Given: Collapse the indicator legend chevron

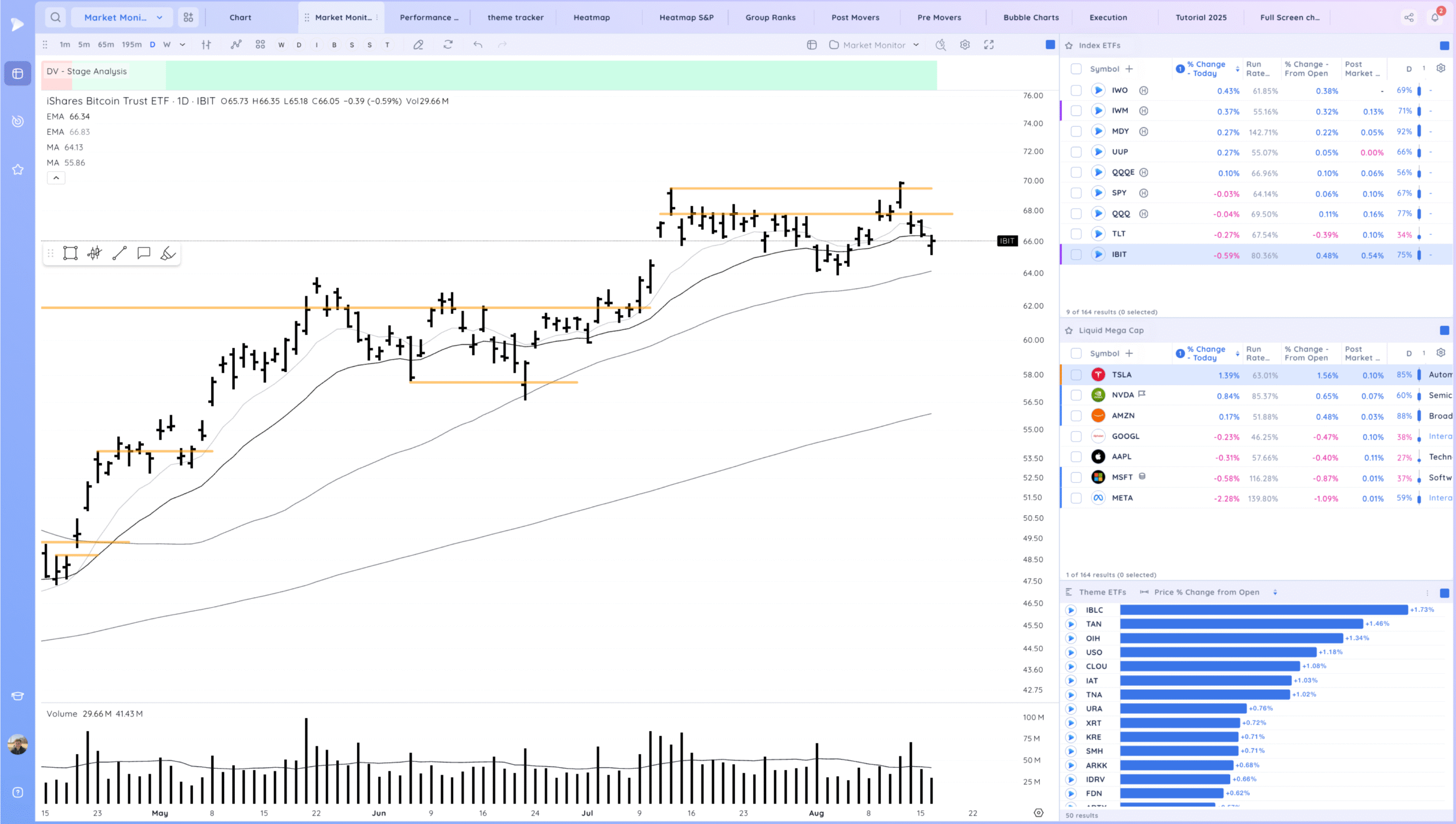Looking at the screenshot, I should (56, 178).
